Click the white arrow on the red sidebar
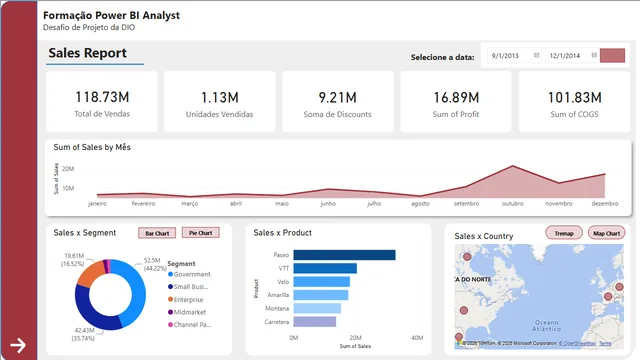Screen dimensions: 640x360 [18, 345]
